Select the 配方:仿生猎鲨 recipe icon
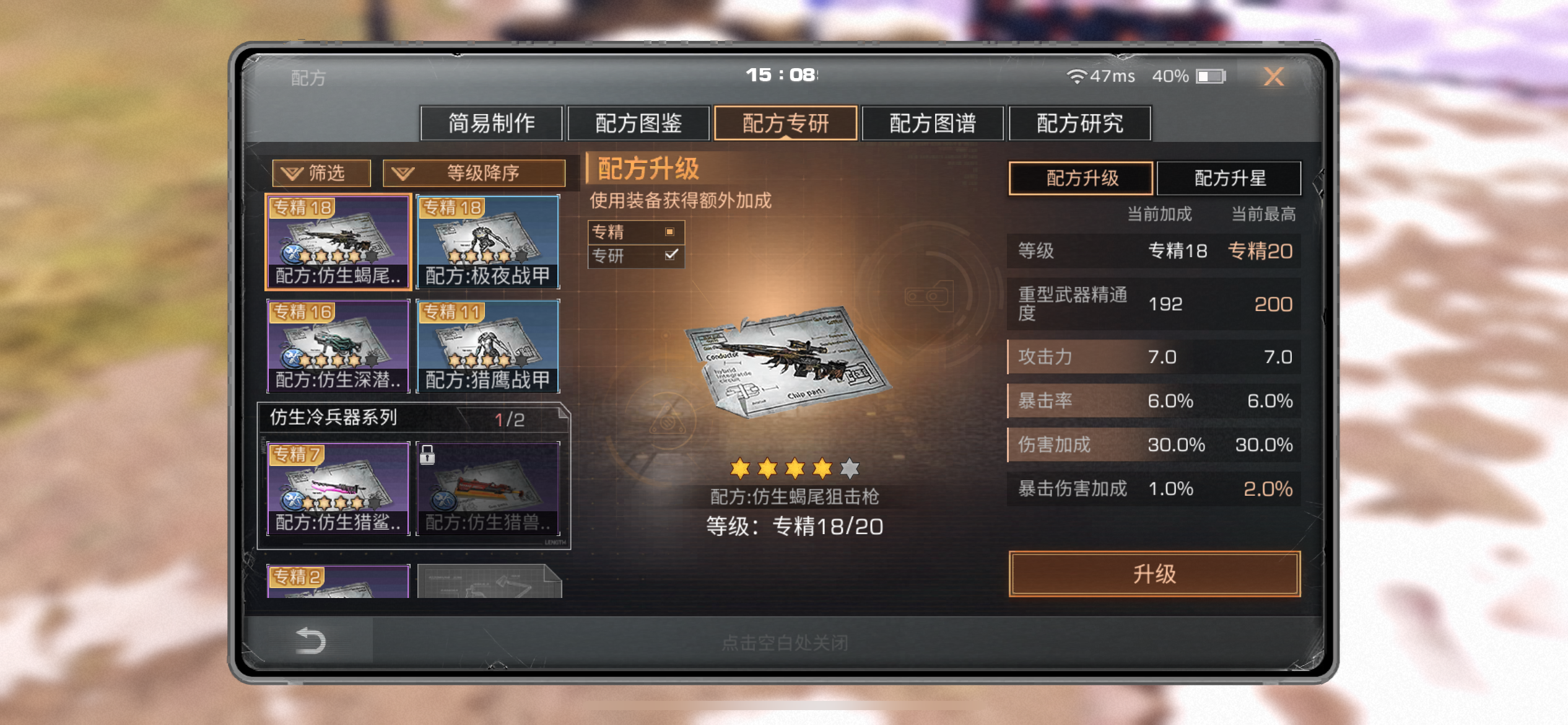The image size is (1568, 725). coord(338,489)
